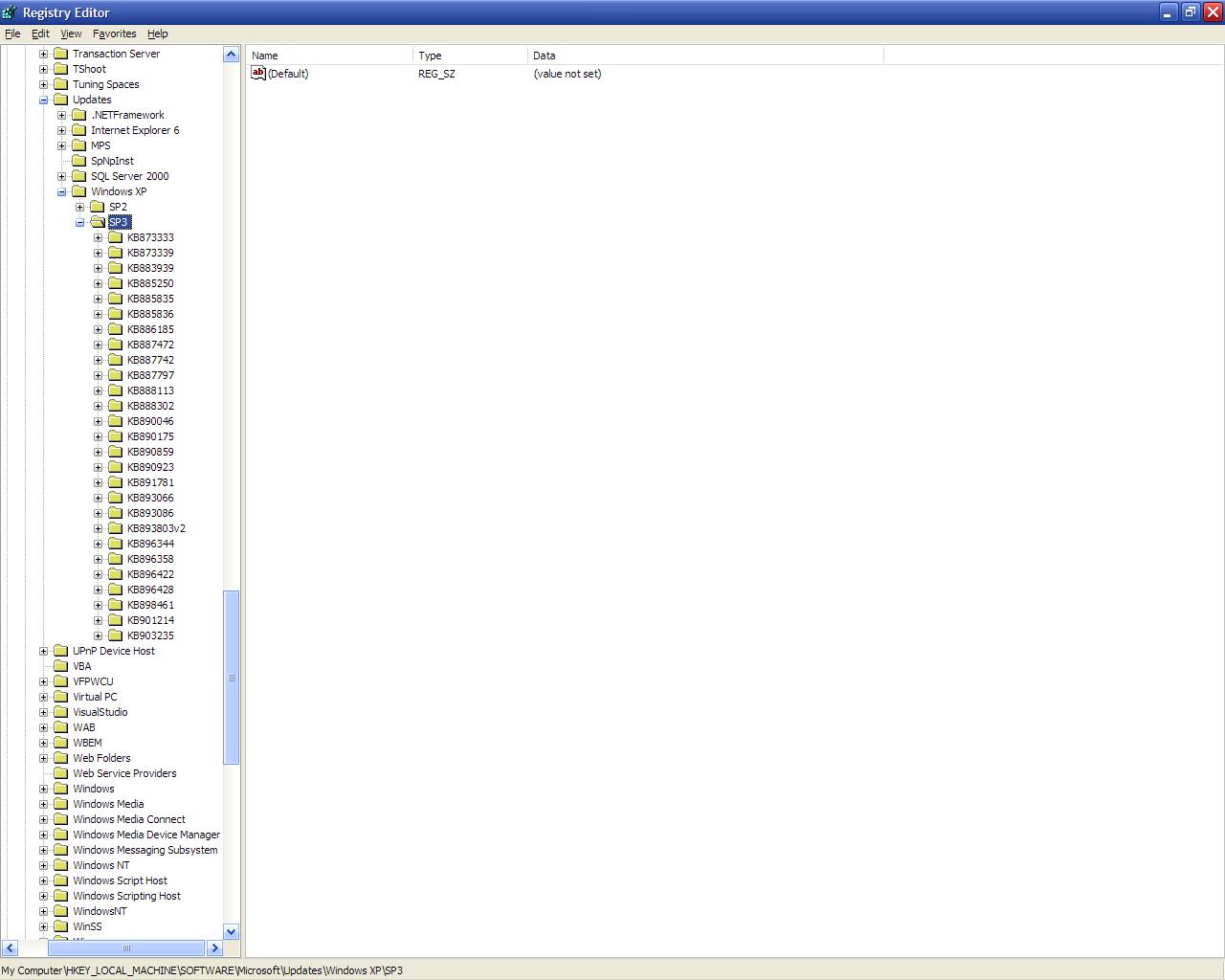1225x980 pixels.
Task: Click the KB893803v2 folder icon
Action: tap(116, 528)
